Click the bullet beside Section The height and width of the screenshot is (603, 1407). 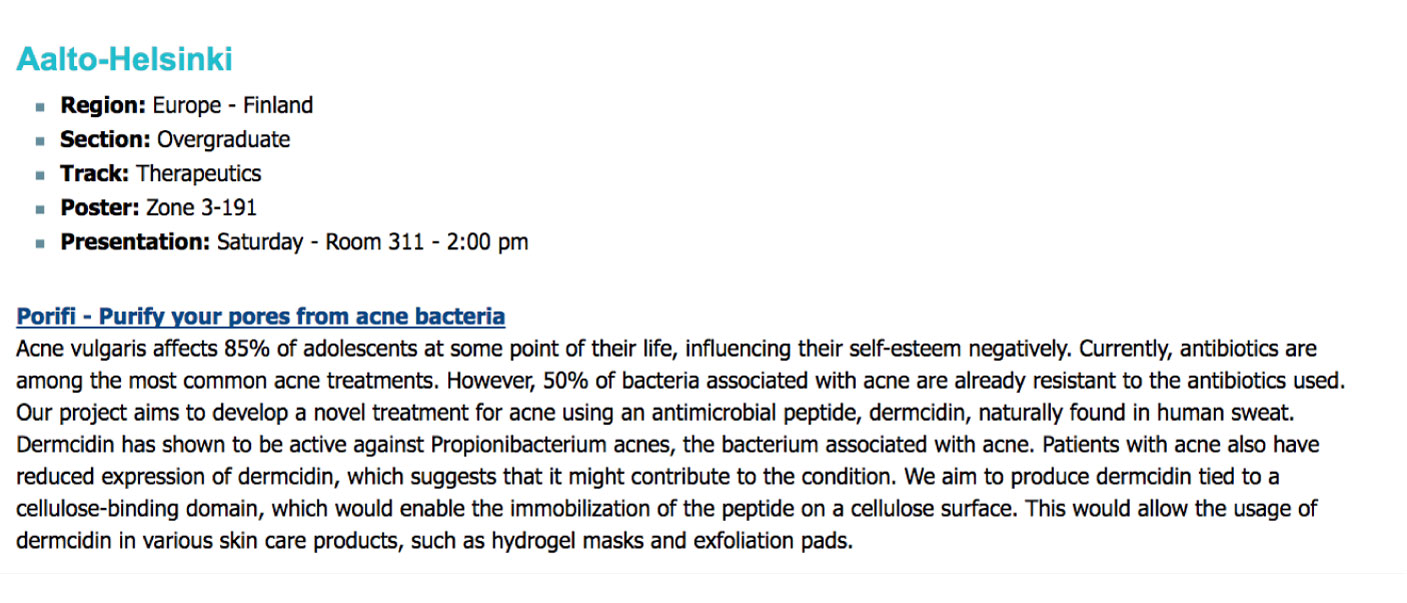click(40, 140)
